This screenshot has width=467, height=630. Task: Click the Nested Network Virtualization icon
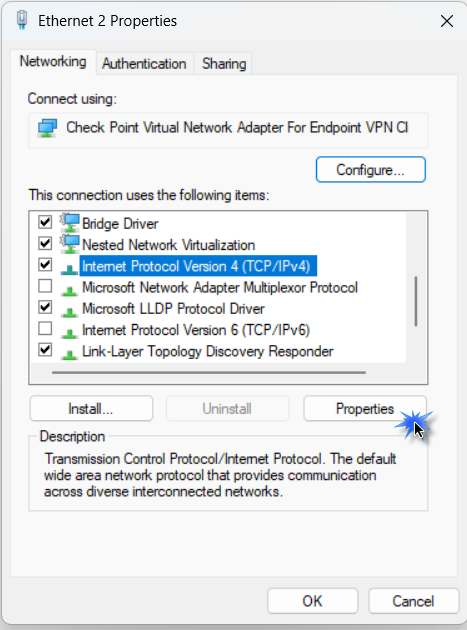pyautogui.click(x=70, y=244)
